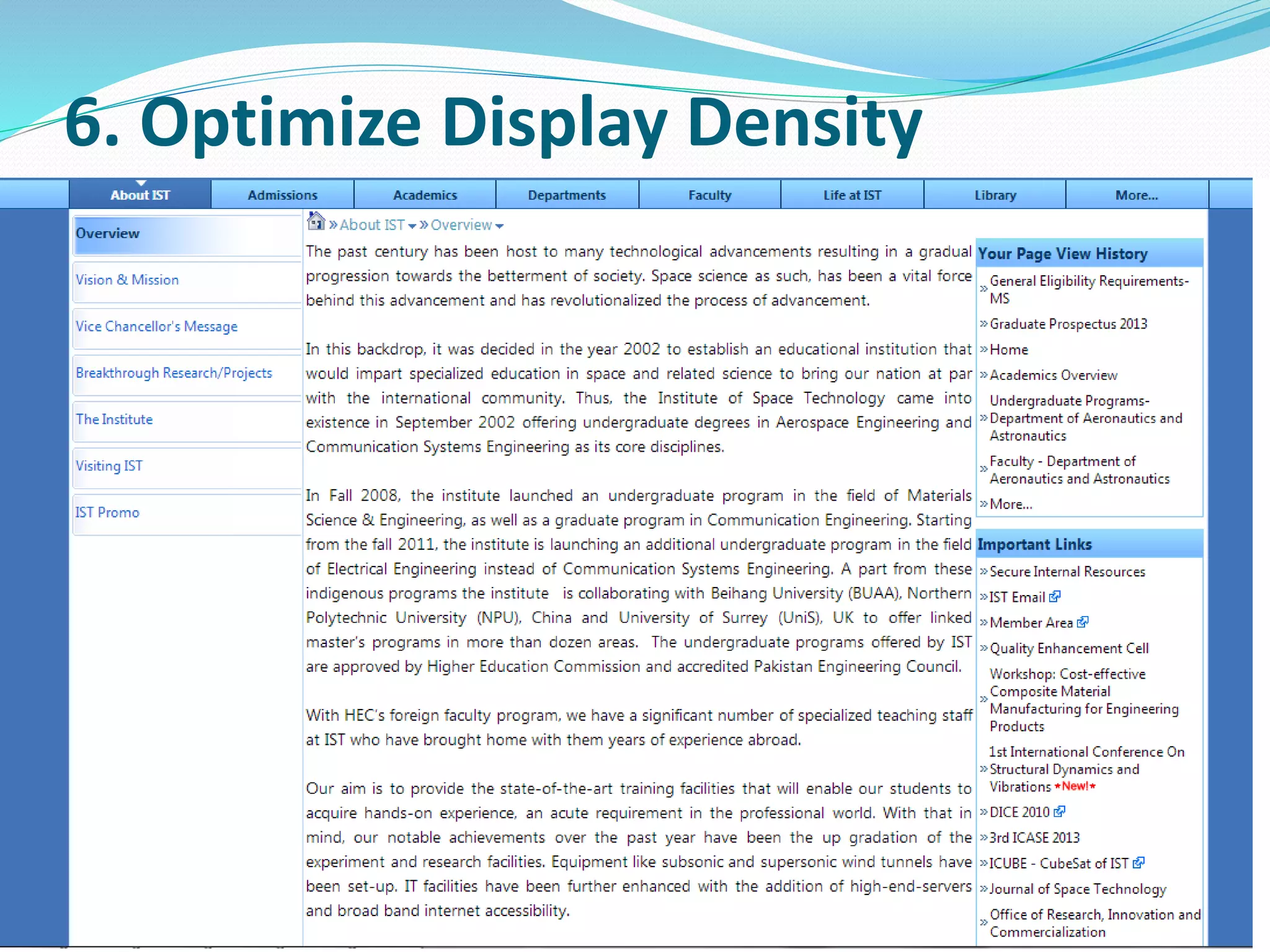1270x952 pixels.
Task: Click external link icon beside DICE 2010
Action: click(1059, 812)
